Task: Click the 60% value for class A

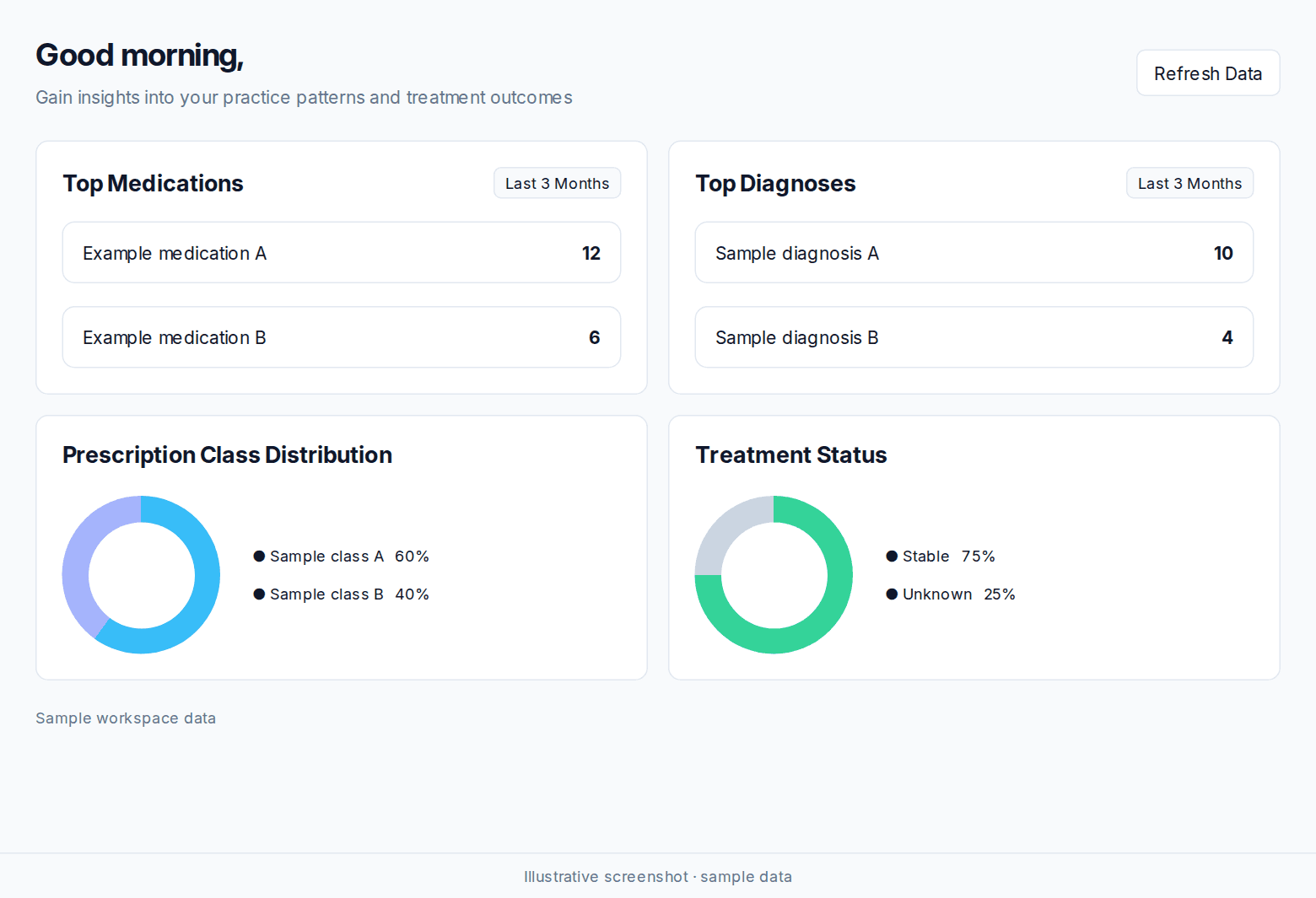Action: click(412, 557)
